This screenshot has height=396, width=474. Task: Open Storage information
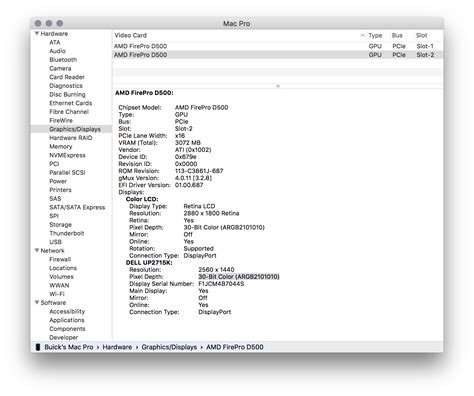[60, 224]
